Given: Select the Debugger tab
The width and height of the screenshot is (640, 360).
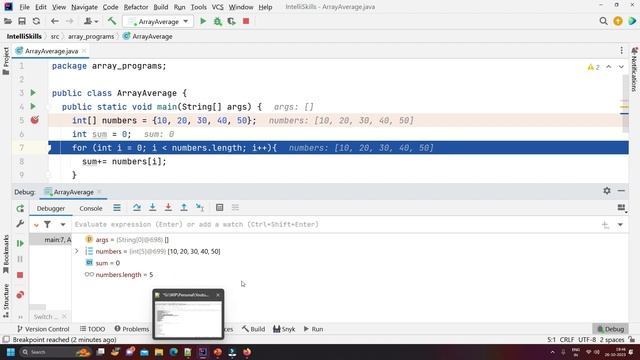Looking at the screenshot, I should [x=51, y=208].
